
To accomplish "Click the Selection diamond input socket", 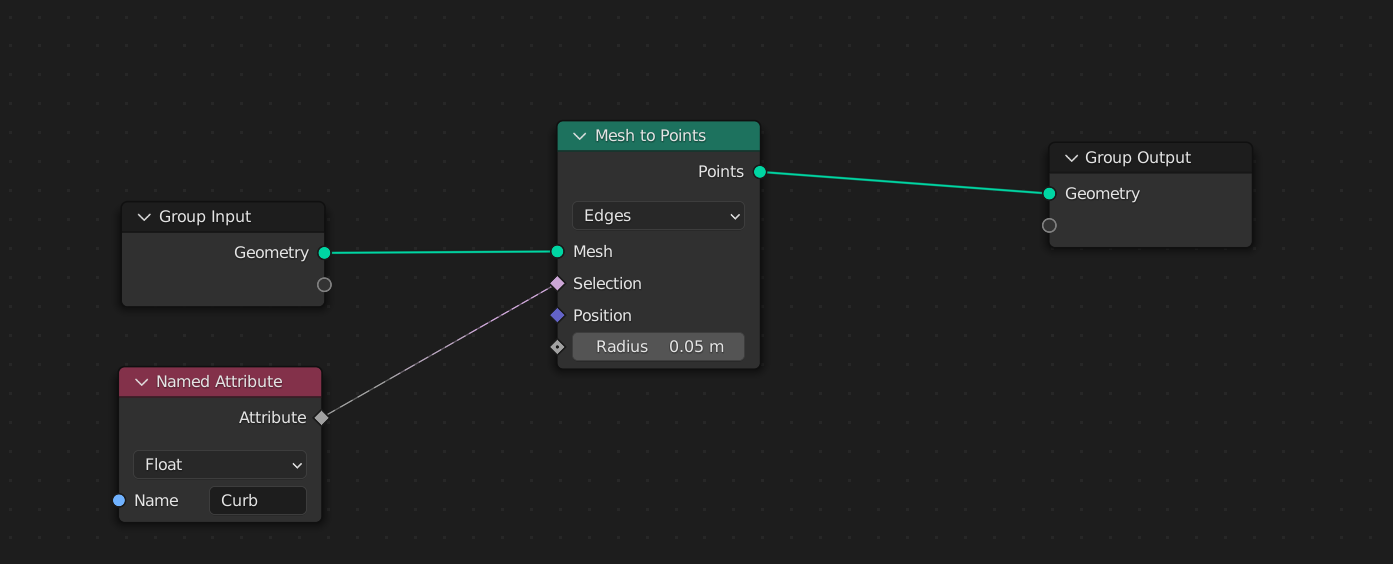I will (x=558, y=284).
